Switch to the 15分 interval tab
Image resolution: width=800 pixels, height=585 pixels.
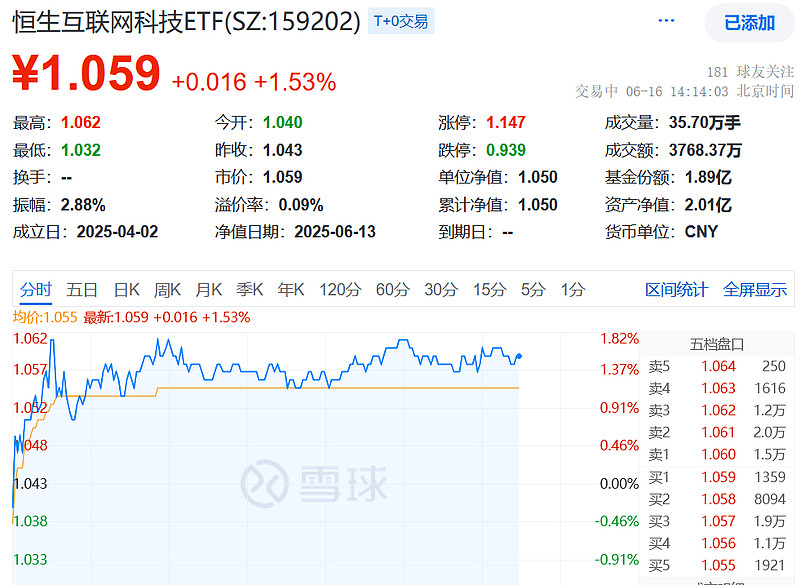(x=489, y=290)
